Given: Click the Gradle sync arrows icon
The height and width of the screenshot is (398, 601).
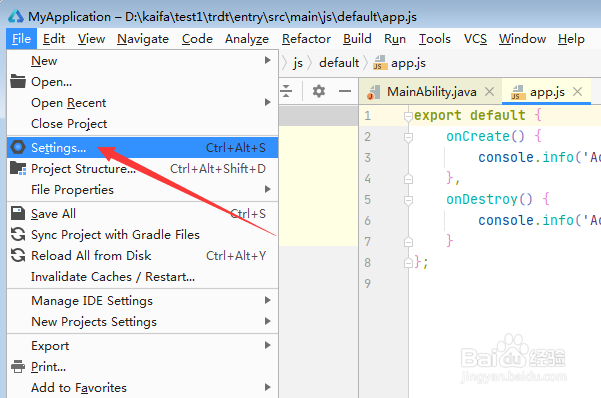Looking at the screenshot, I should (18, 234).
